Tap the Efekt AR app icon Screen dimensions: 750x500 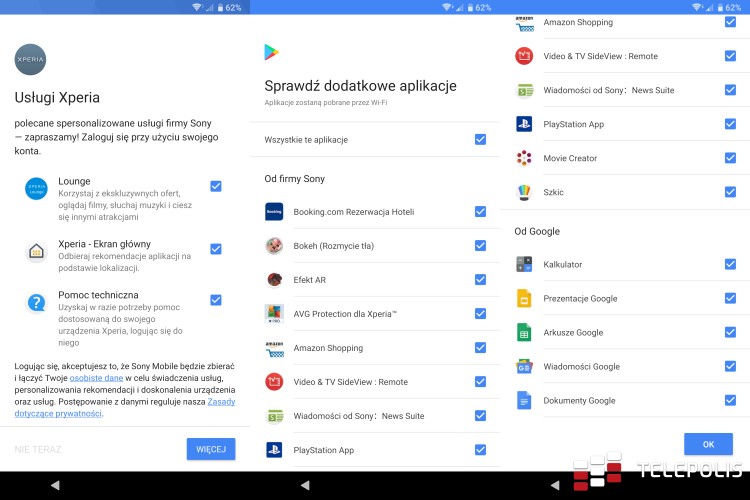[x=274, y=280]
